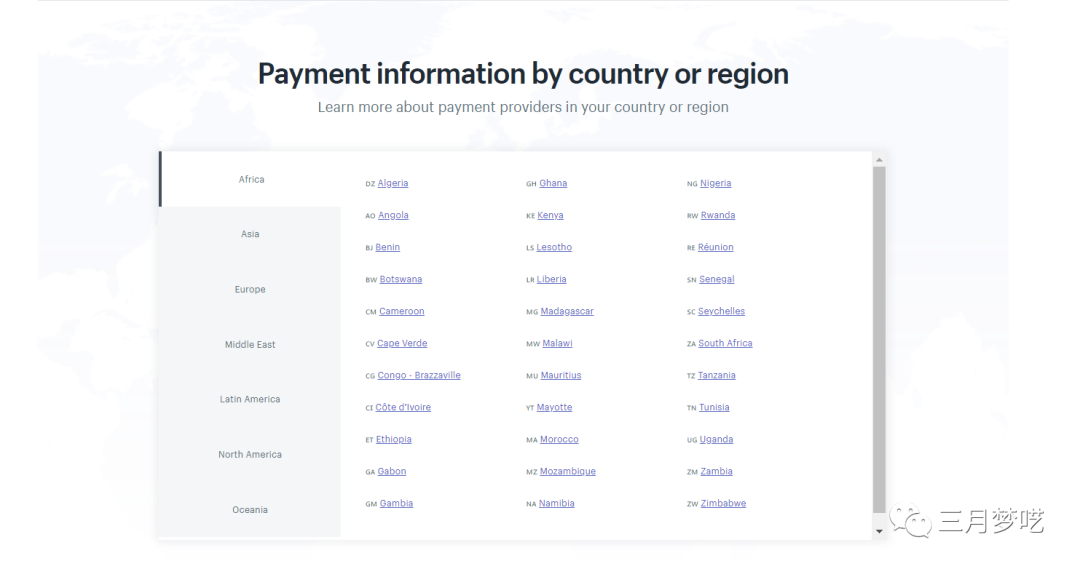Select the Oceania region tab

[250, 510]
